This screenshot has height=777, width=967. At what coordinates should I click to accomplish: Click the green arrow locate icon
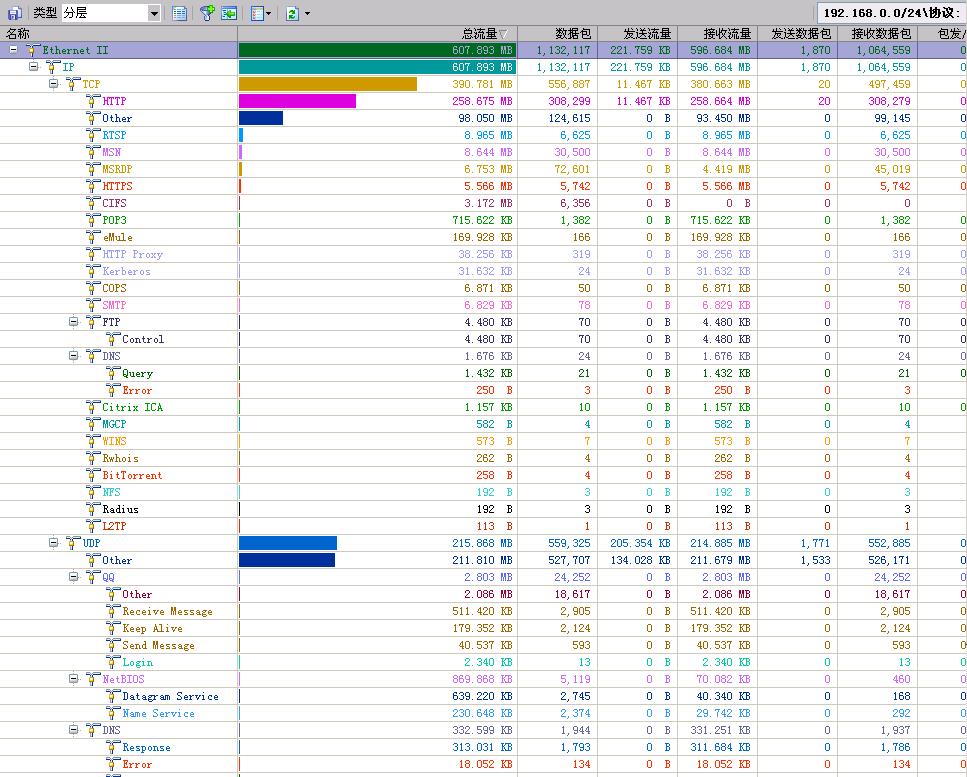[229, 13]
